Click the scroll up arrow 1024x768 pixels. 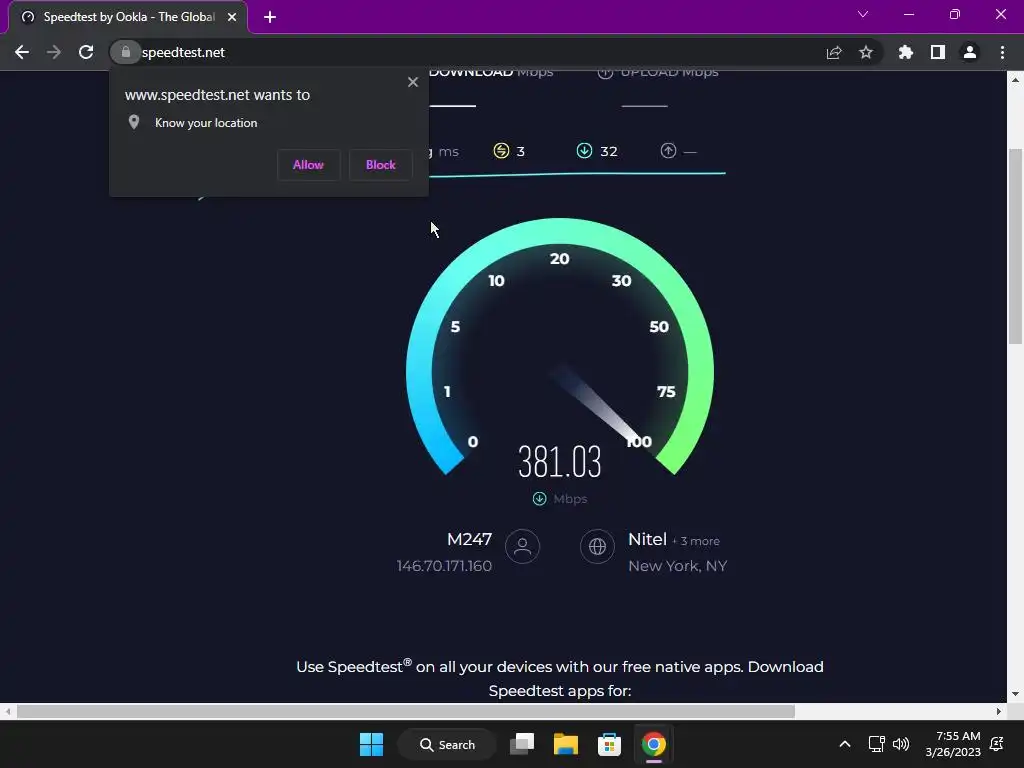(1015, 80)
